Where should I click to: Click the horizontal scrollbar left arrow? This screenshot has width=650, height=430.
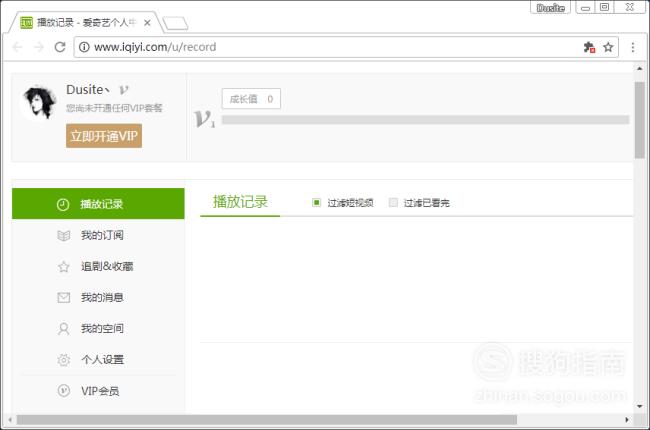10,420
